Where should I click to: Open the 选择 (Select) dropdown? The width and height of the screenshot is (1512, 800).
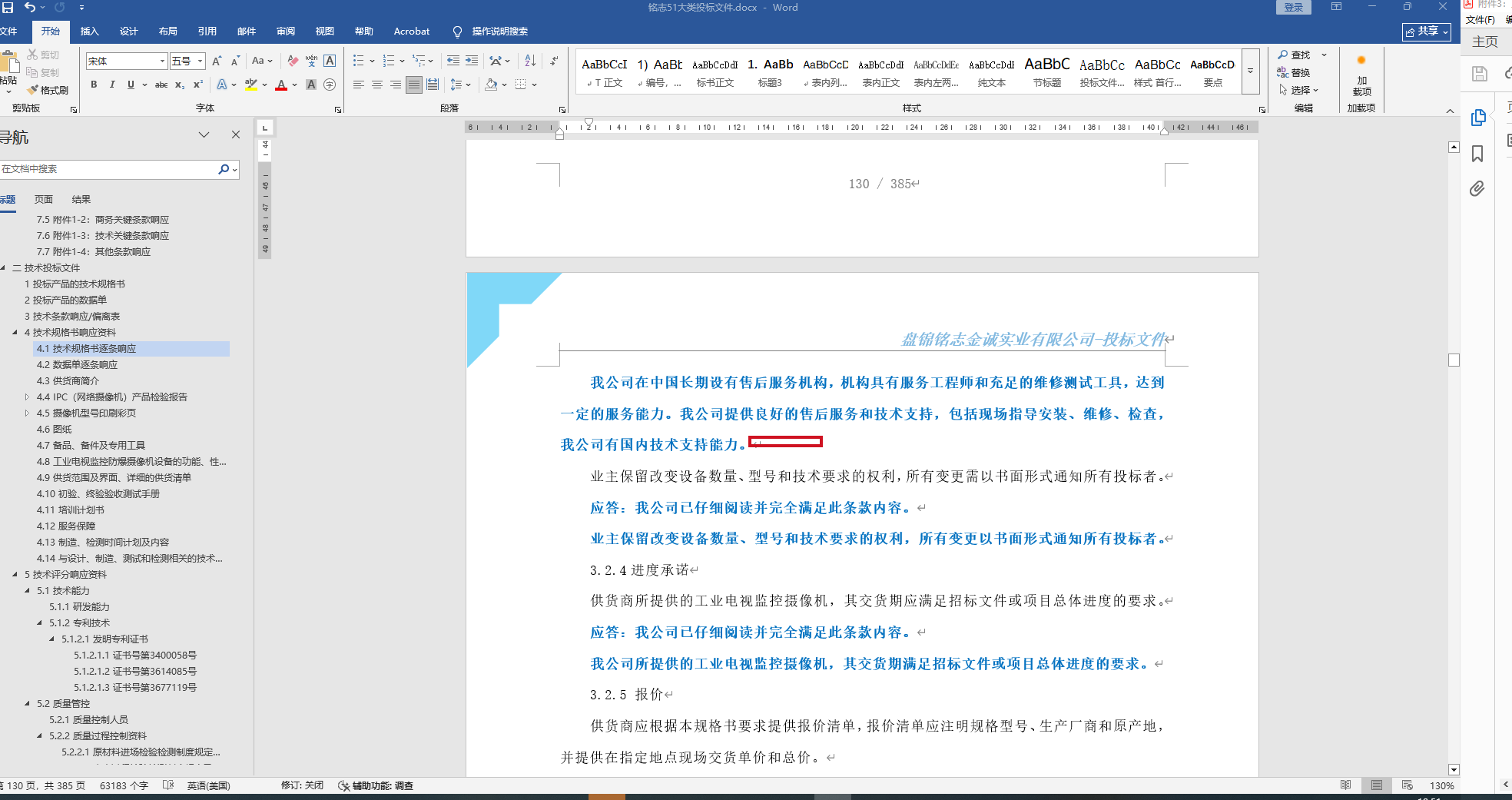pyautogui.click(x=1298, y=90)
